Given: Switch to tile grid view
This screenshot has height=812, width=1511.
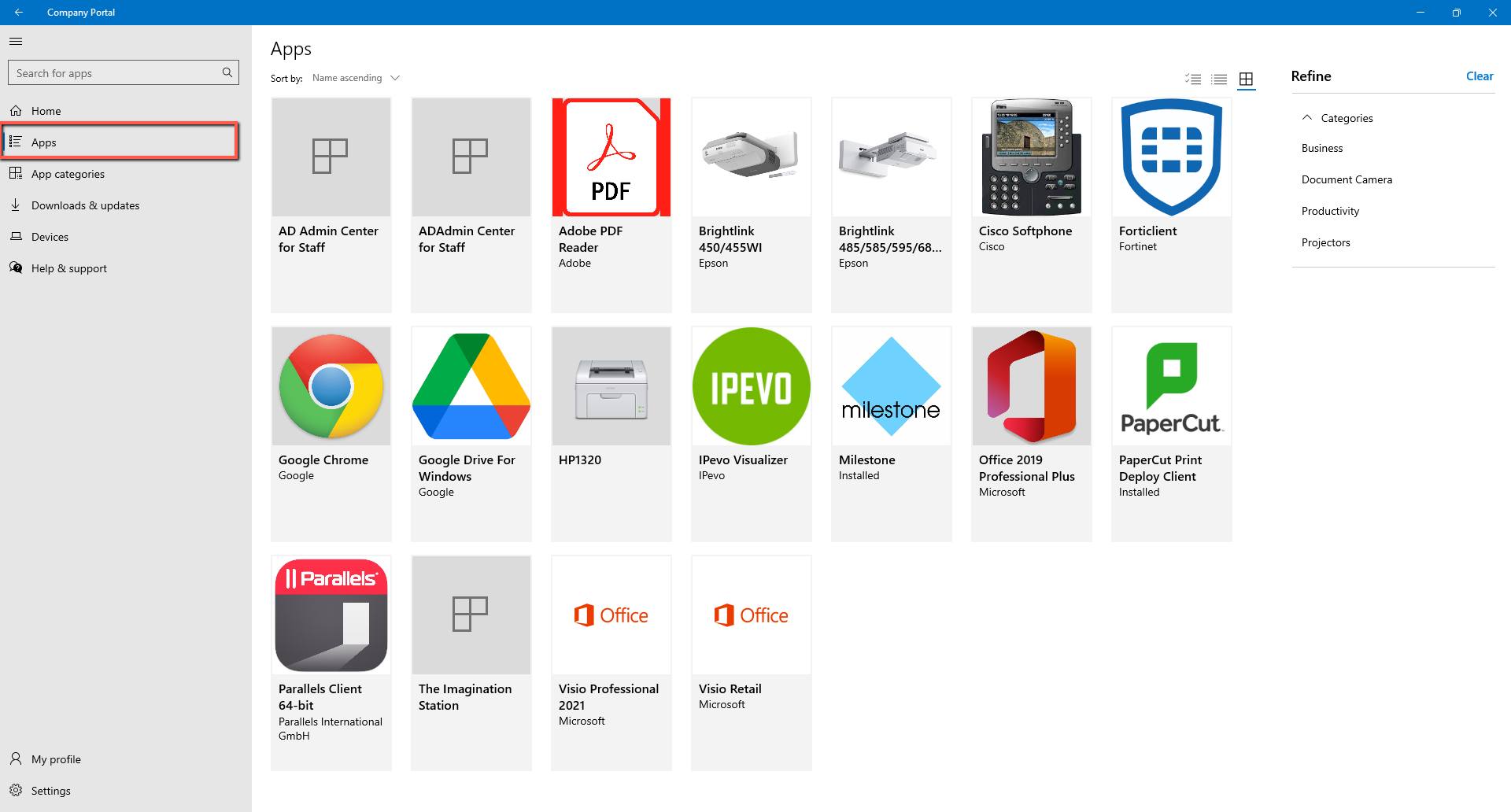Looking at the screenshot, I should pyautogui.click(x=1246, y=79).
